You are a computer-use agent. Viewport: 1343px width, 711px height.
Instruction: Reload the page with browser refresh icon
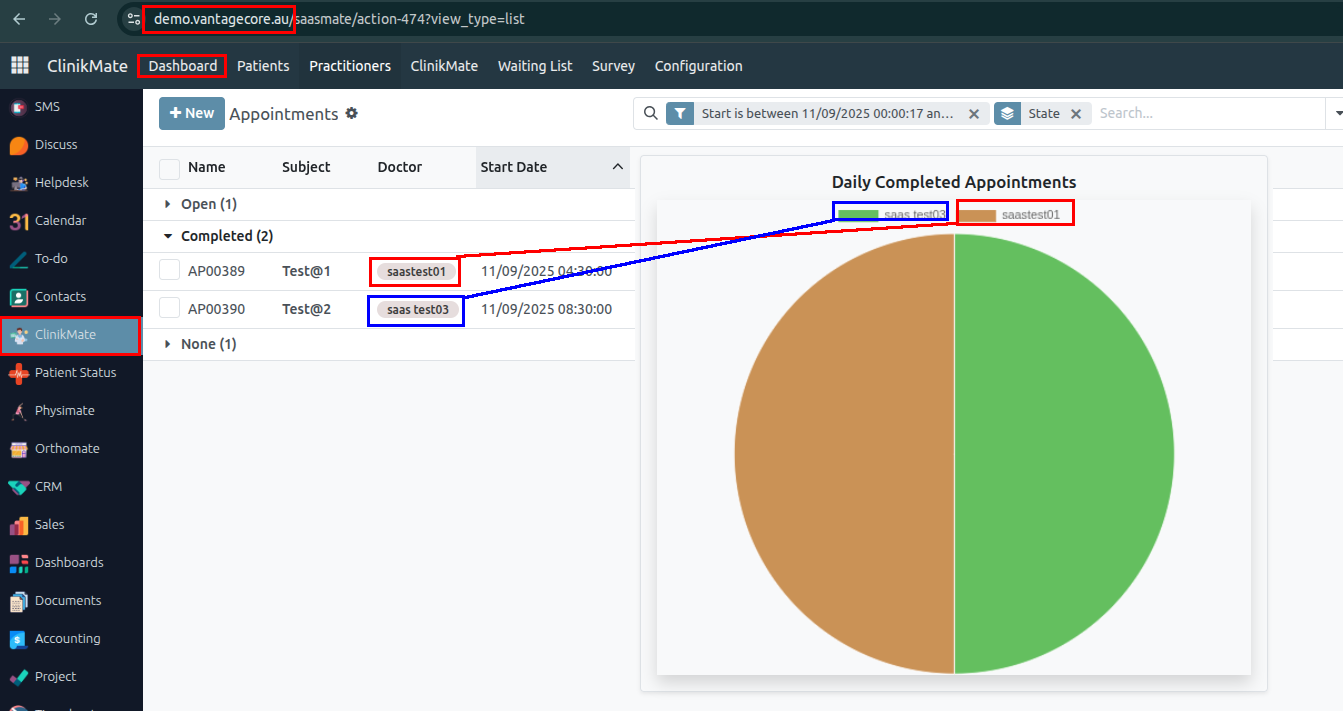pyautogui.click(x=91, y=19)
